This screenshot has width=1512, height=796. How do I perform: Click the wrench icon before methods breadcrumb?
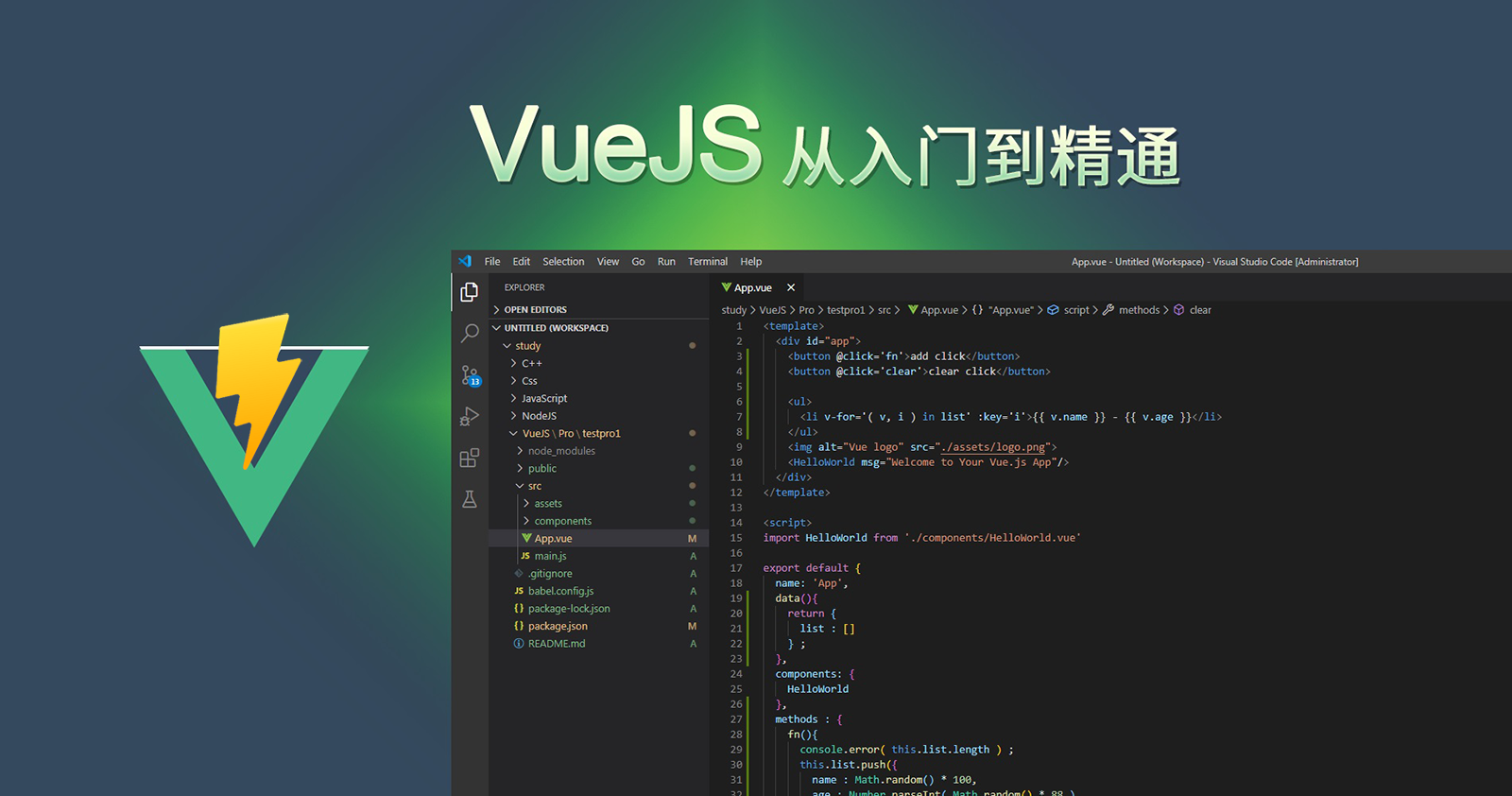click(1108, 310)
